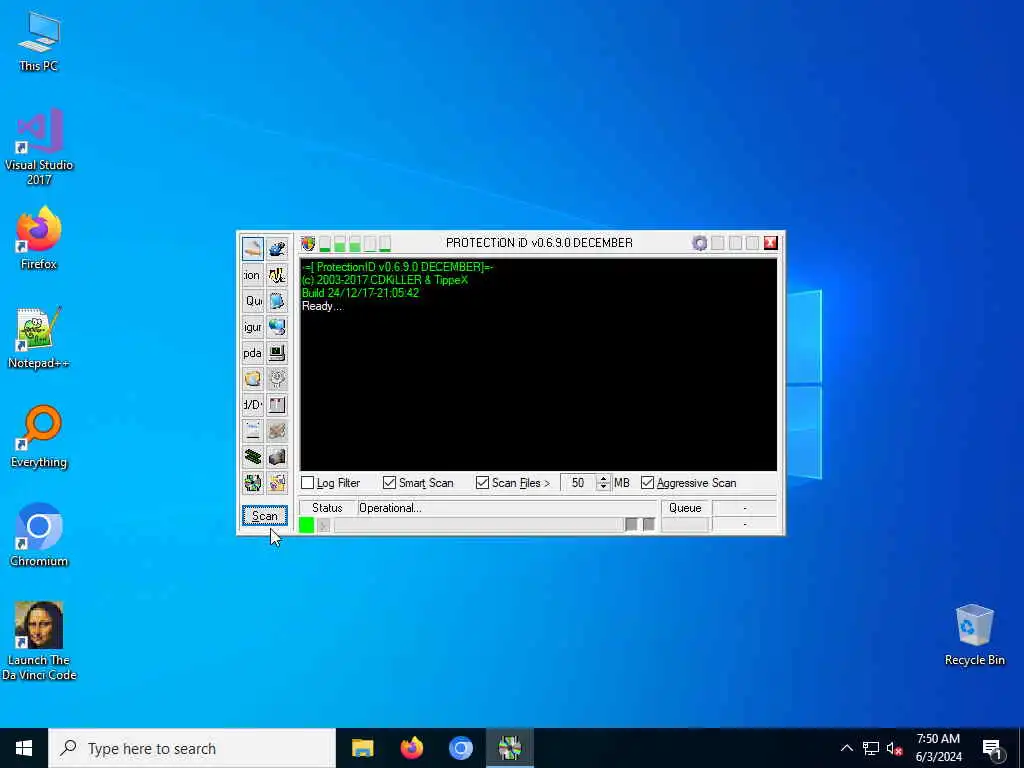The image size is (1024, 768).
Task: Click the taskbar search box
Action: [x=192, y=748]
